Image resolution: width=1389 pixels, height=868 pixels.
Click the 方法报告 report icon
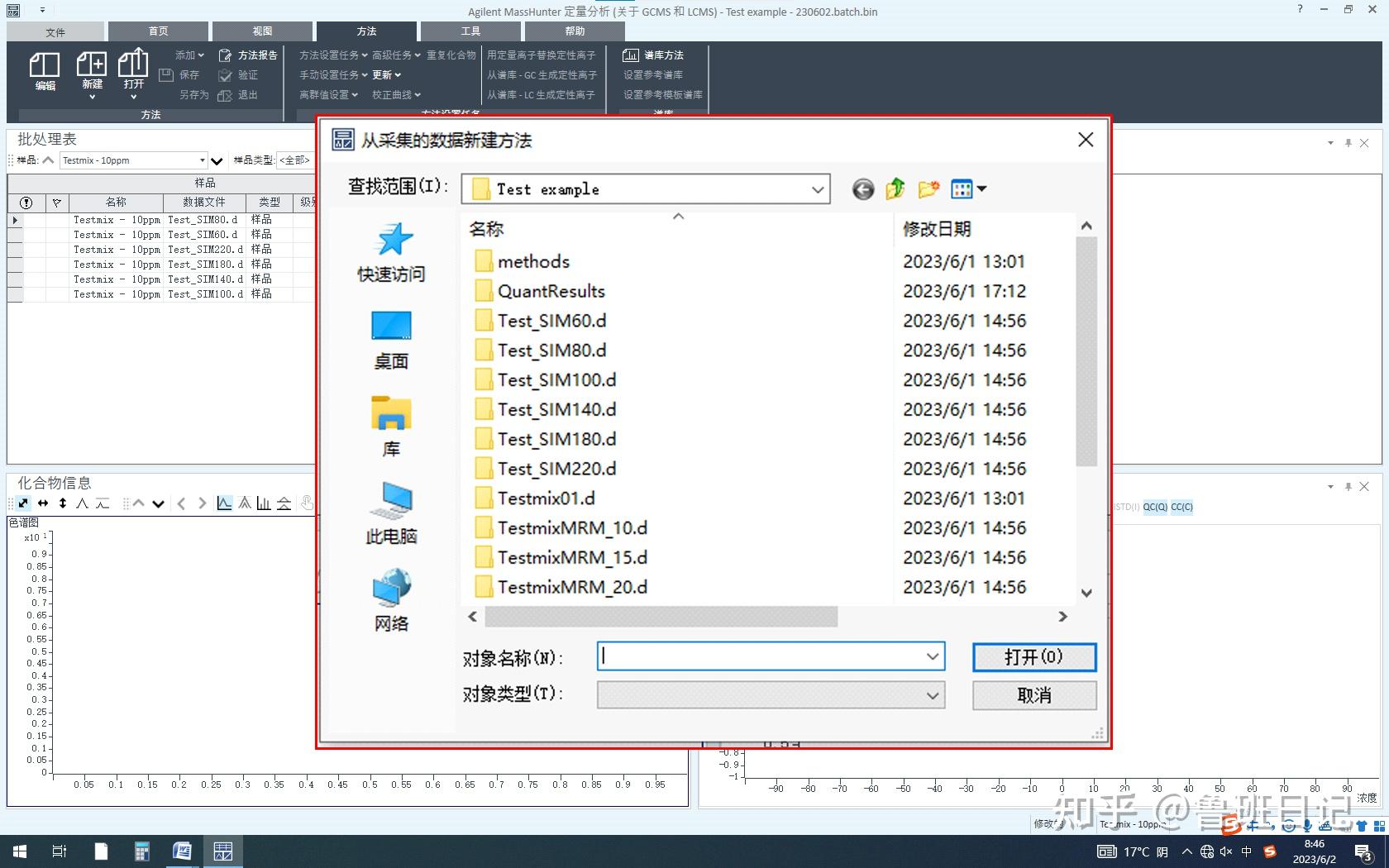click(x=225, y=55)
